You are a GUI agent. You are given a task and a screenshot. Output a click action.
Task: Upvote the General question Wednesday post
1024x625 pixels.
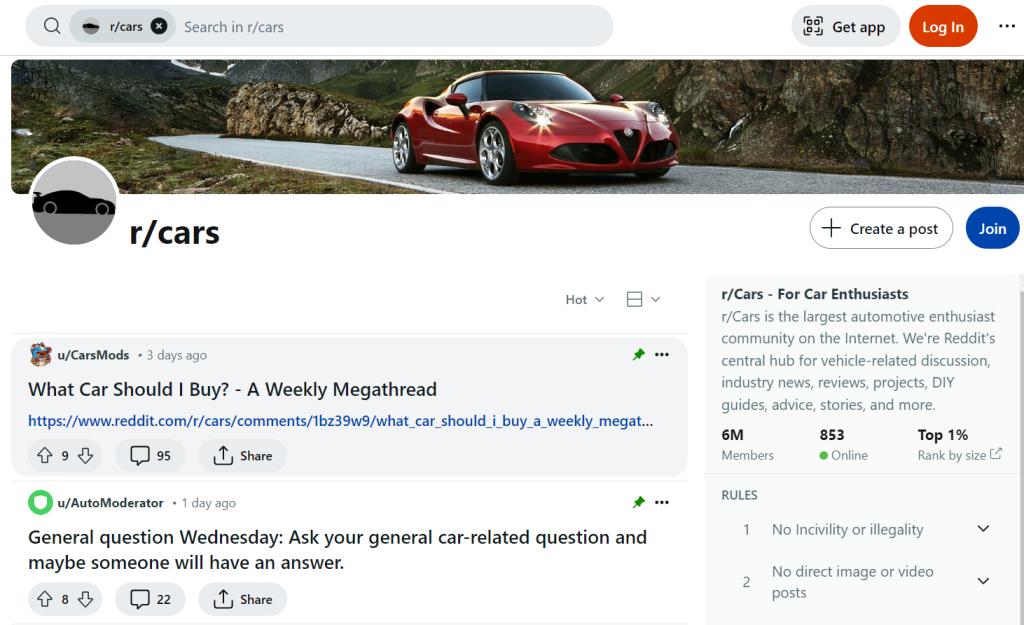pos(44,599)
